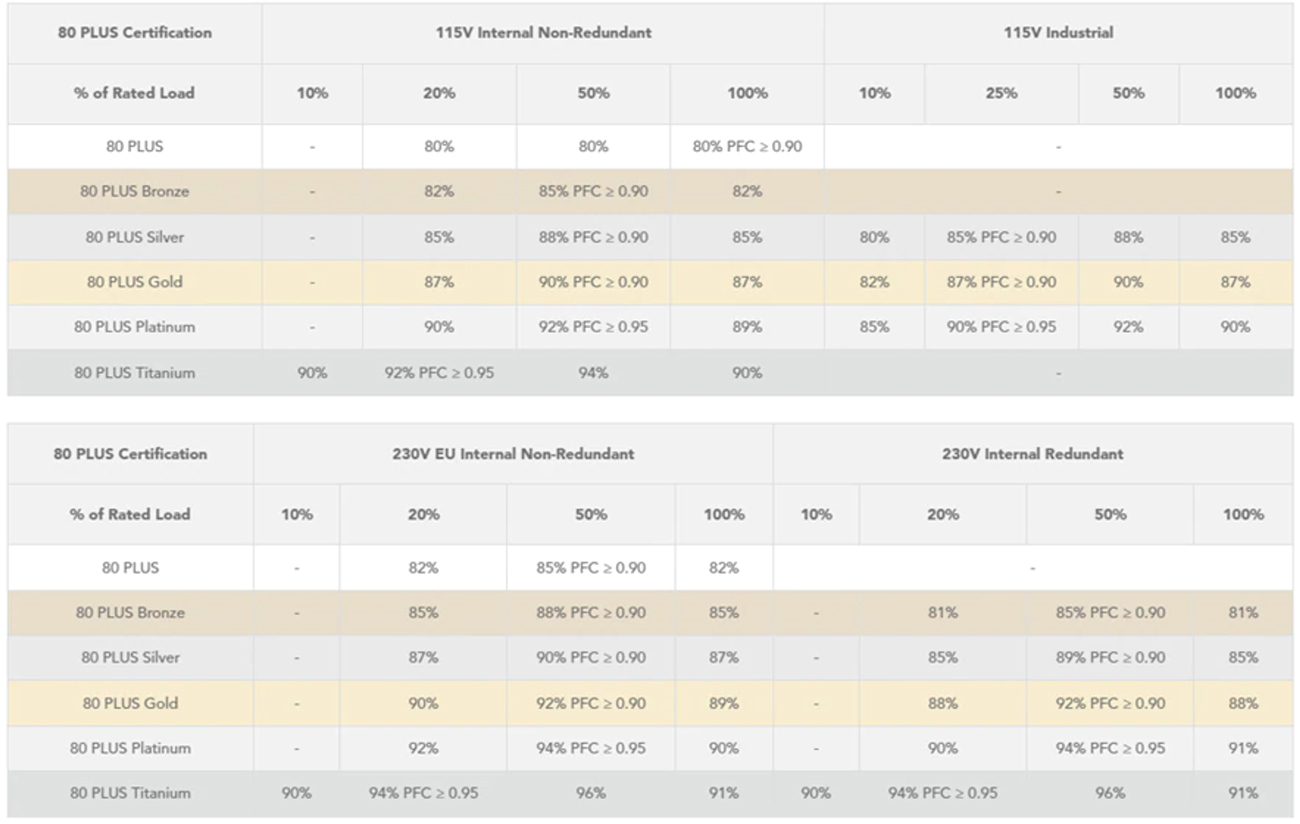Select 230V Redundant Platinum 100% load cell
The height and width of the screenshot is (824, 1300).
coord(1243,748)
